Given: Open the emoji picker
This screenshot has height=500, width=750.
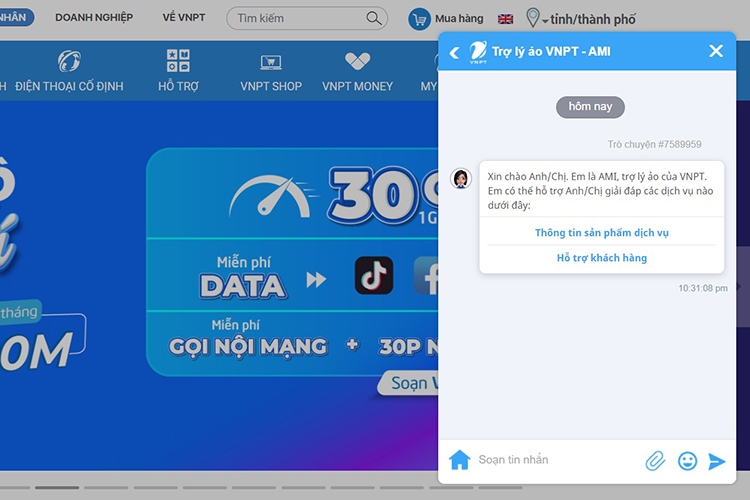Looking at the screenshot, I should 687,461.
